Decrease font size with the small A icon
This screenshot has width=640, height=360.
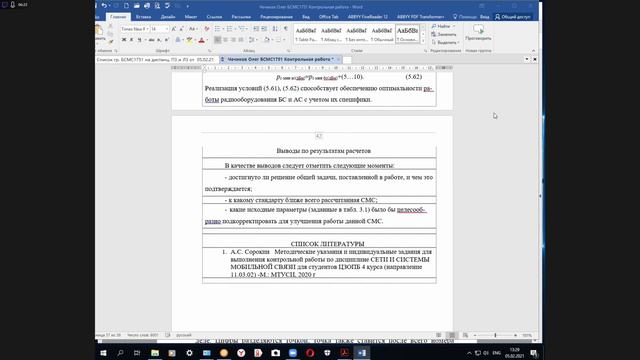[x=181, y=29]
